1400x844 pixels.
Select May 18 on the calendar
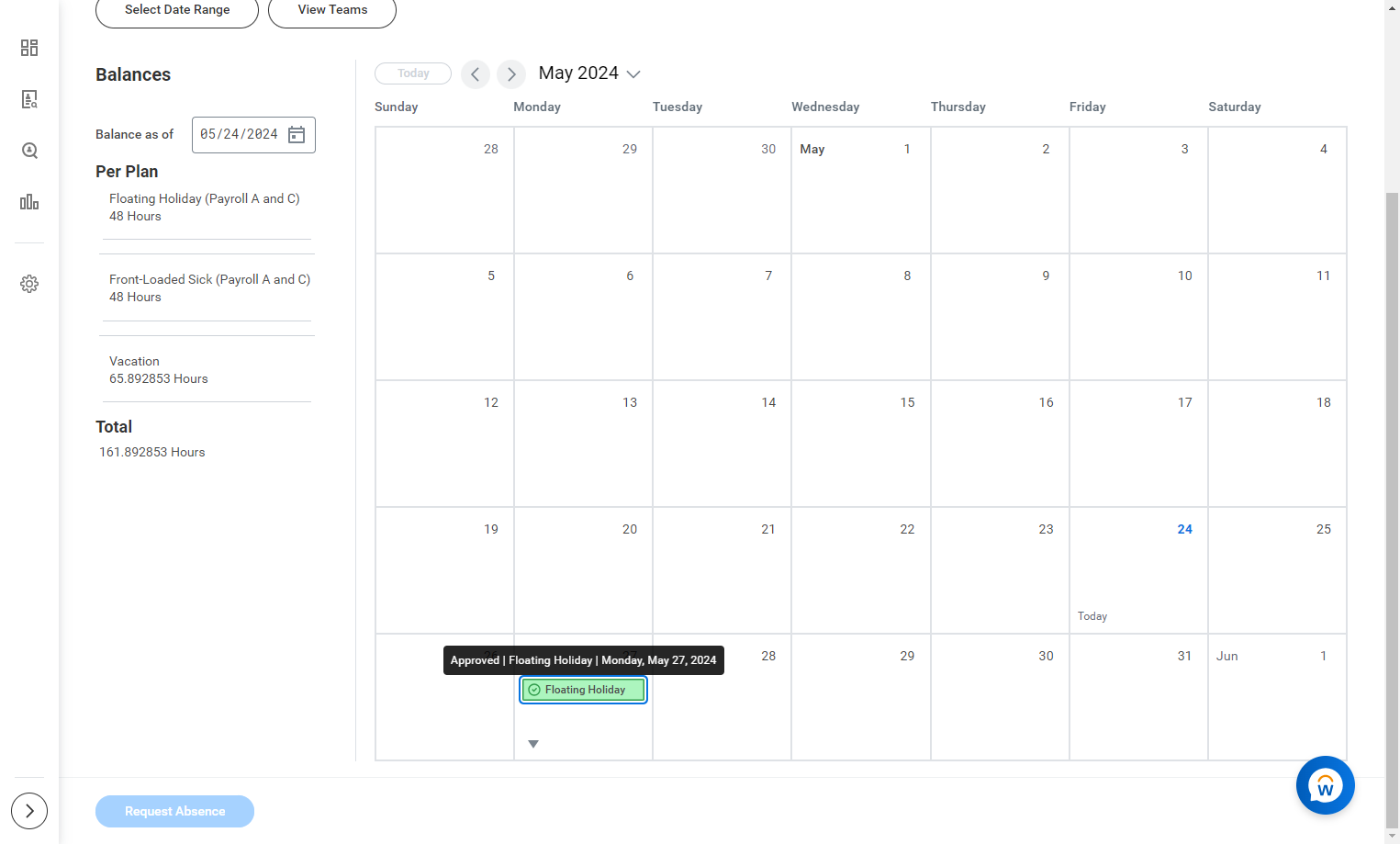pyautogui.click(x=1277, y=444)
